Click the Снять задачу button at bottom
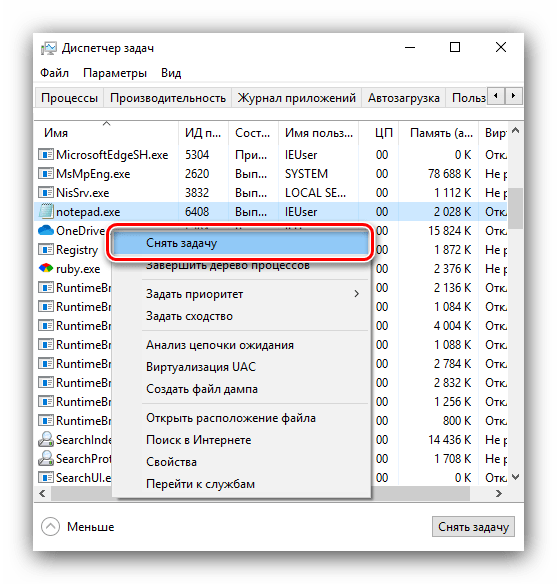Image resolution: width=557 pixels, height=584 pixels. click(x=473, y=527)
